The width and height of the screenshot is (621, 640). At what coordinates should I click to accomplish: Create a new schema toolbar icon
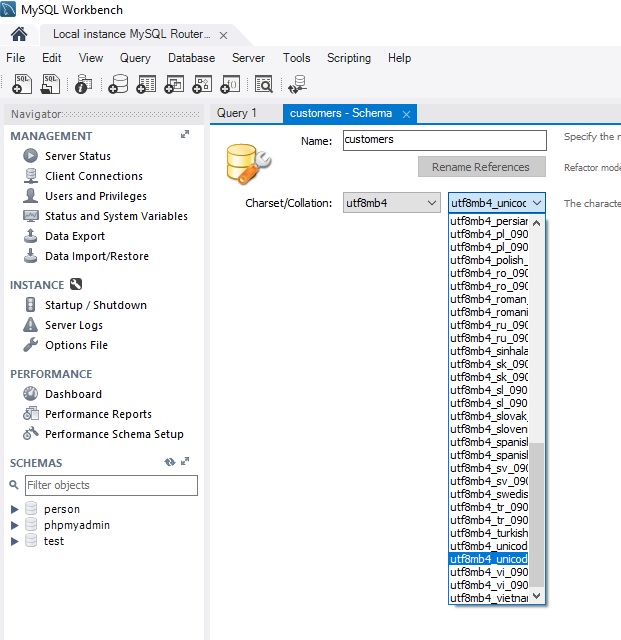click(x=118, y=84)
